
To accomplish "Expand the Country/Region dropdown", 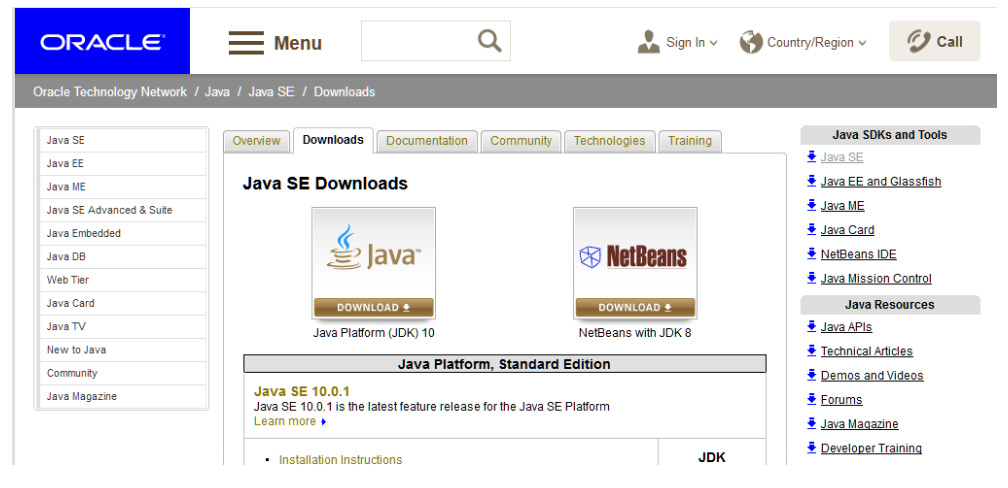I will pyautogui.click(x=862, y=43).
